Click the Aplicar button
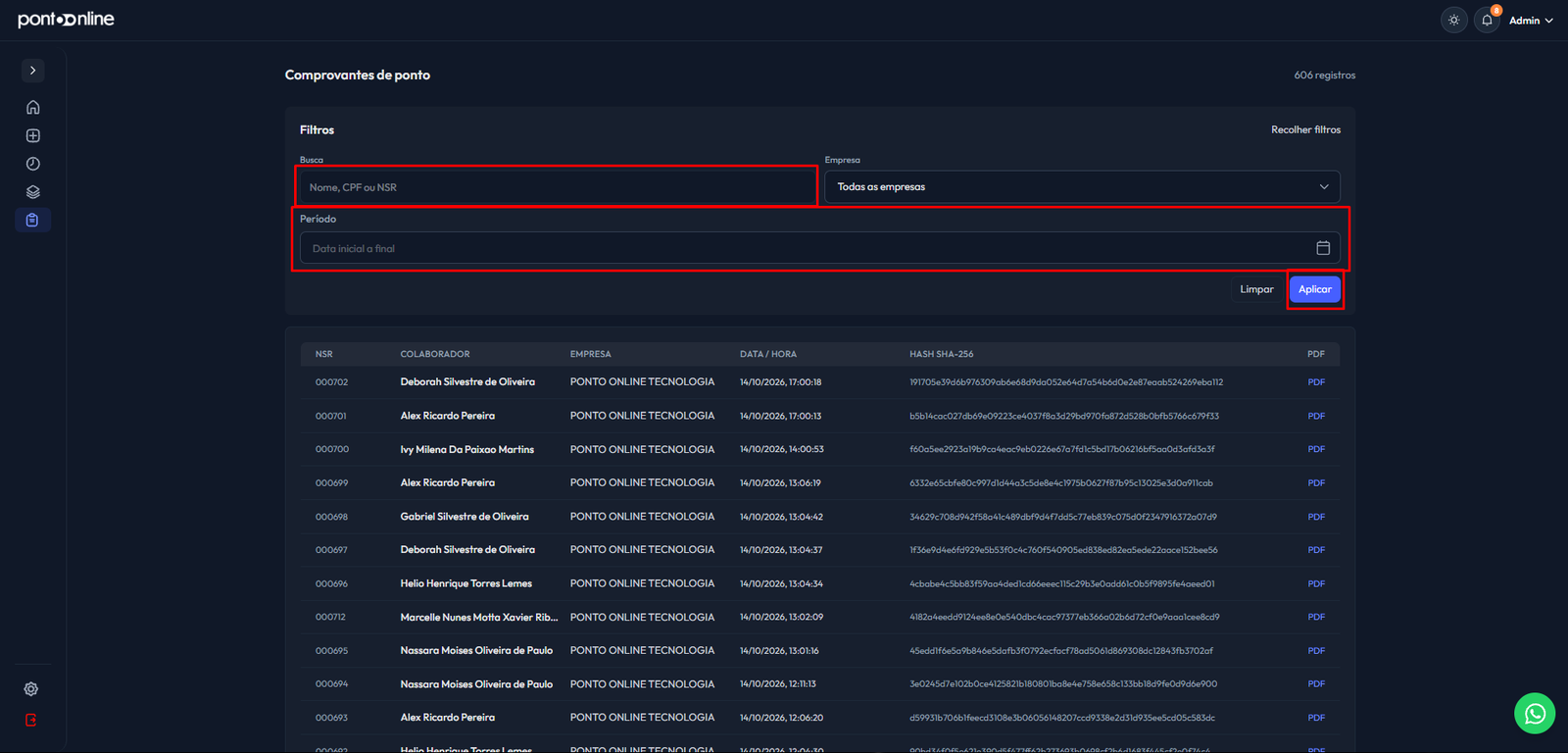Screen dimensions: 1568x753 point(1315,289)
